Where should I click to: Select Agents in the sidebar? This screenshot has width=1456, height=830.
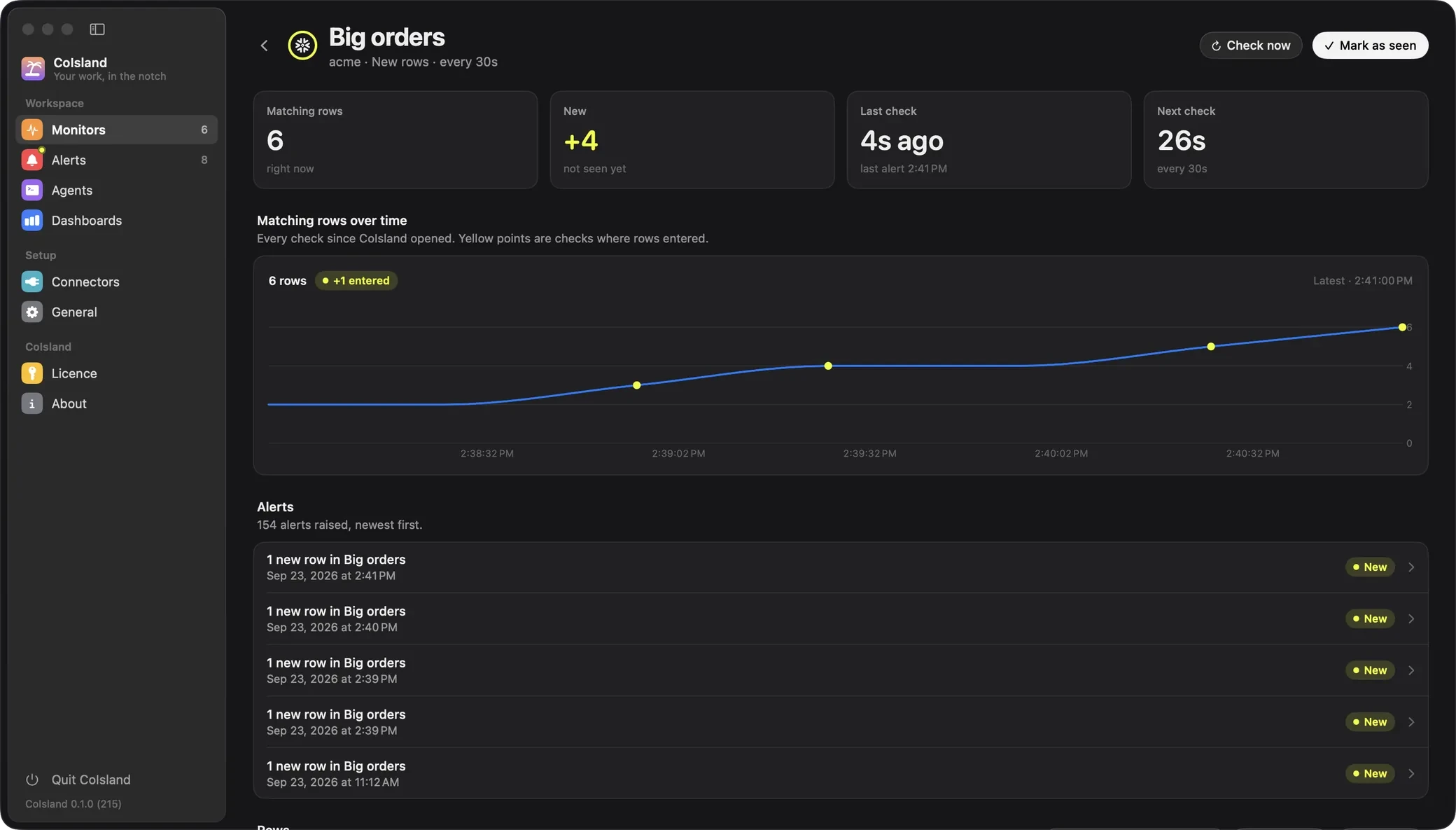[116, 190]
